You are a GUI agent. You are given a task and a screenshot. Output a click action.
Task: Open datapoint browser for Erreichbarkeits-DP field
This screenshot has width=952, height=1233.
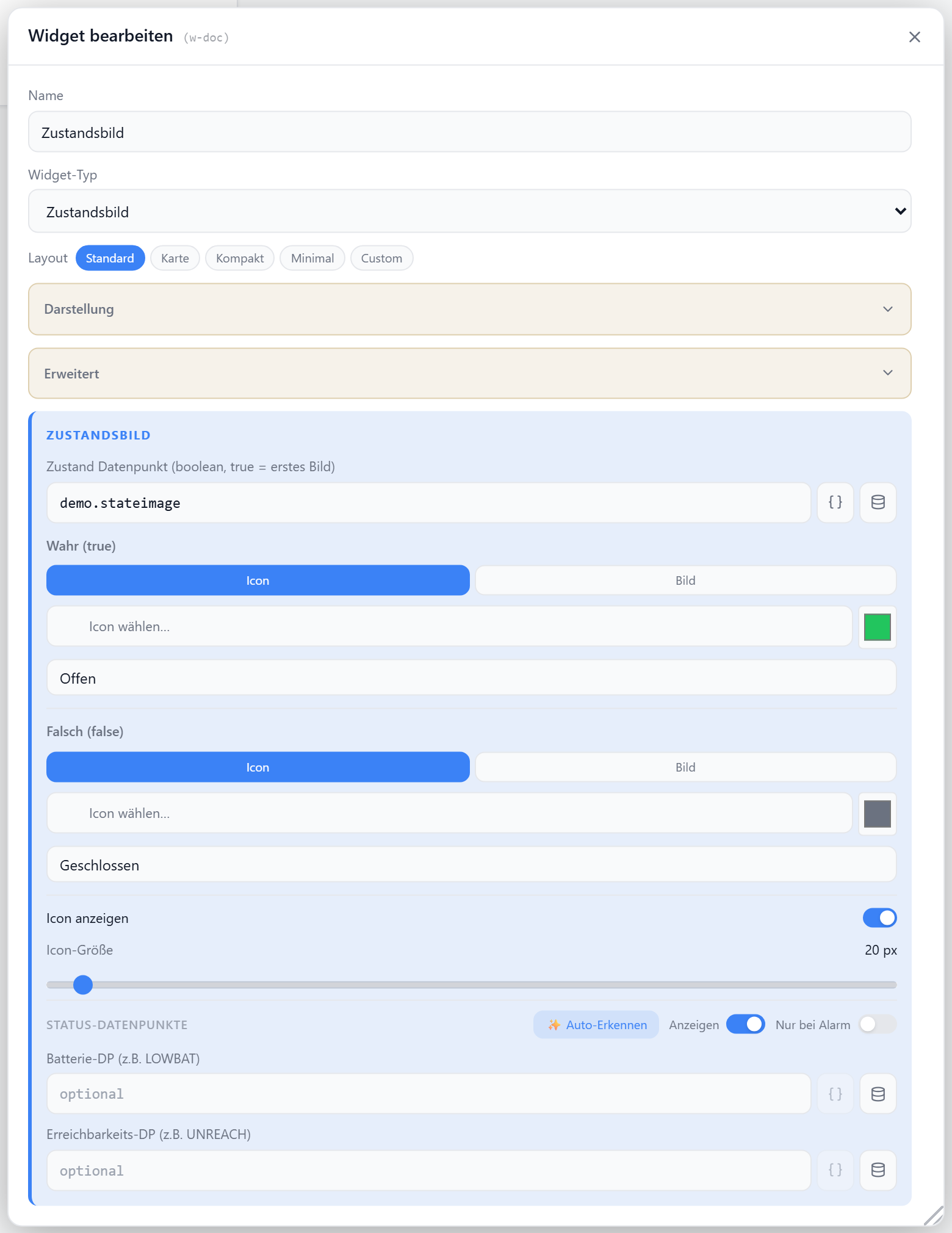878,1170
